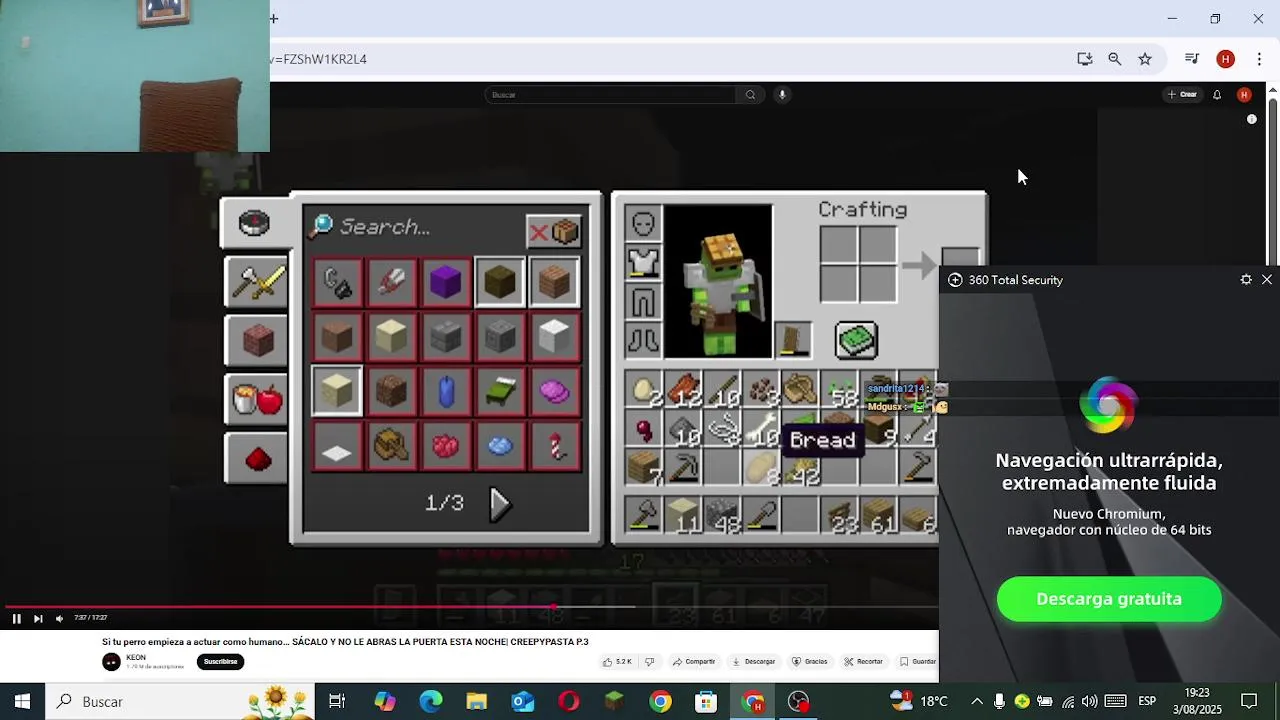Pick the firework rocket recipe
The image size is (1280, 720).
click(x=554, y=445)
